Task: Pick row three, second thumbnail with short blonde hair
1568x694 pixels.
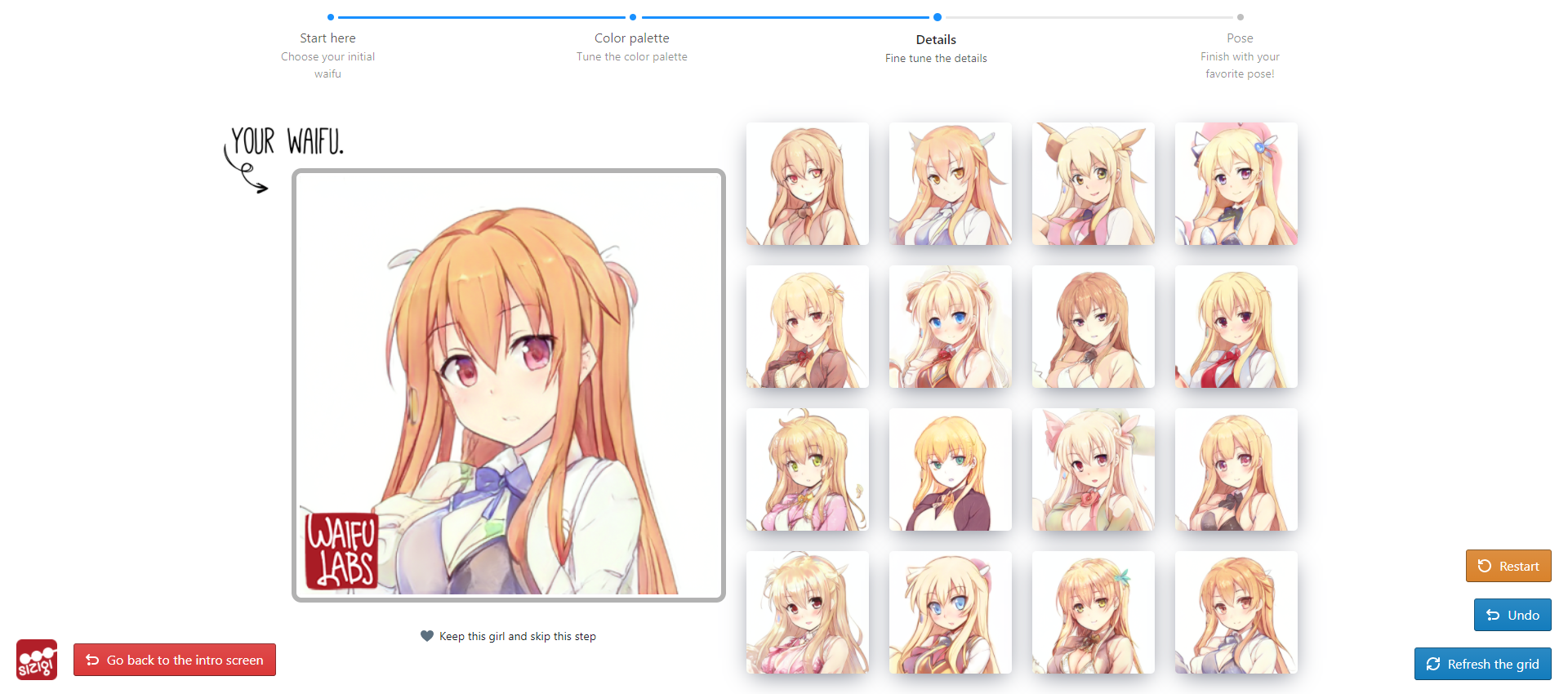Action: pyautogui.click(x=951, y=469)
